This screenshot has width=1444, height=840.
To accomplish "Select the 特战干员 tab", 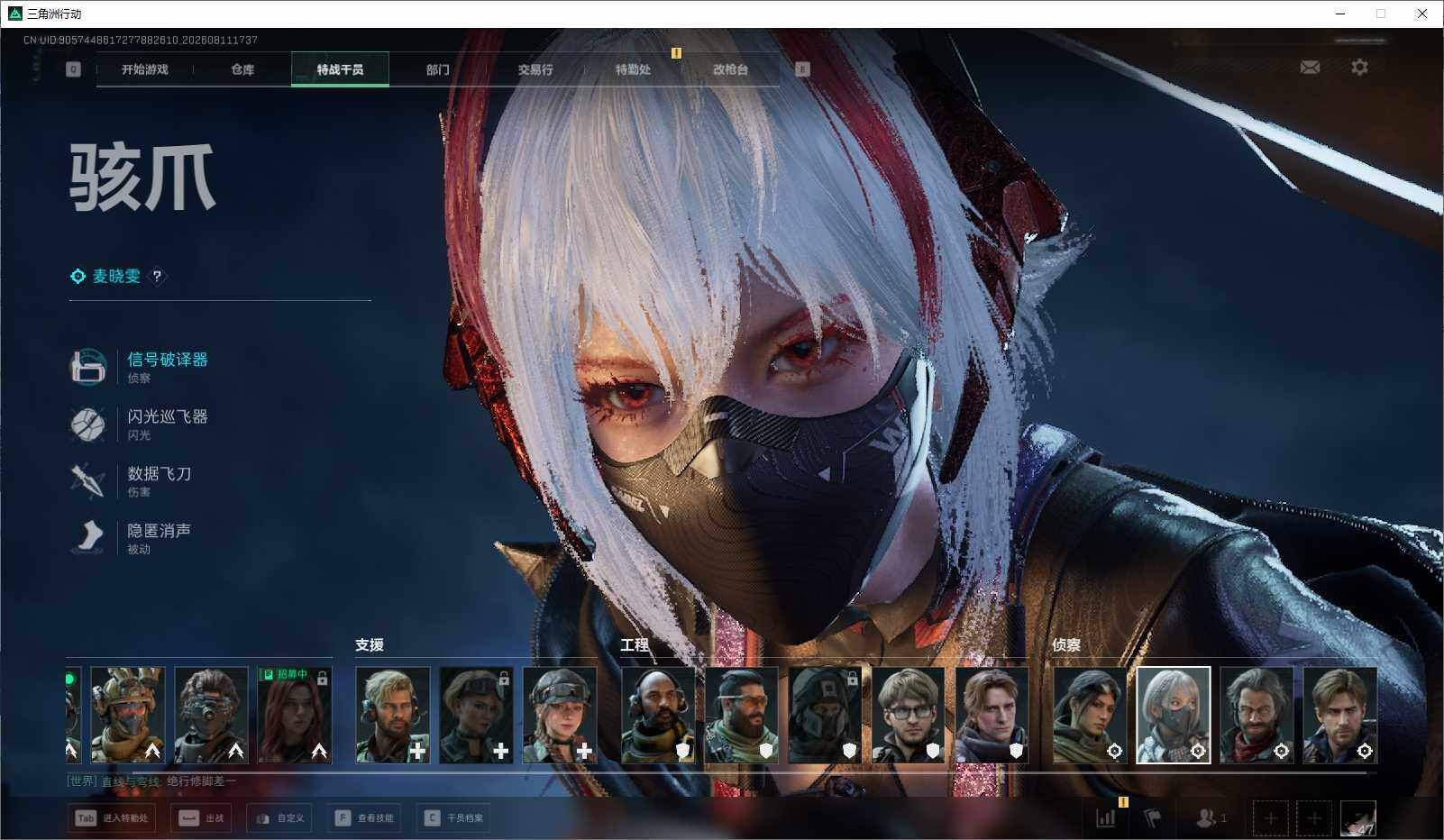I will (x=340, y=69).
